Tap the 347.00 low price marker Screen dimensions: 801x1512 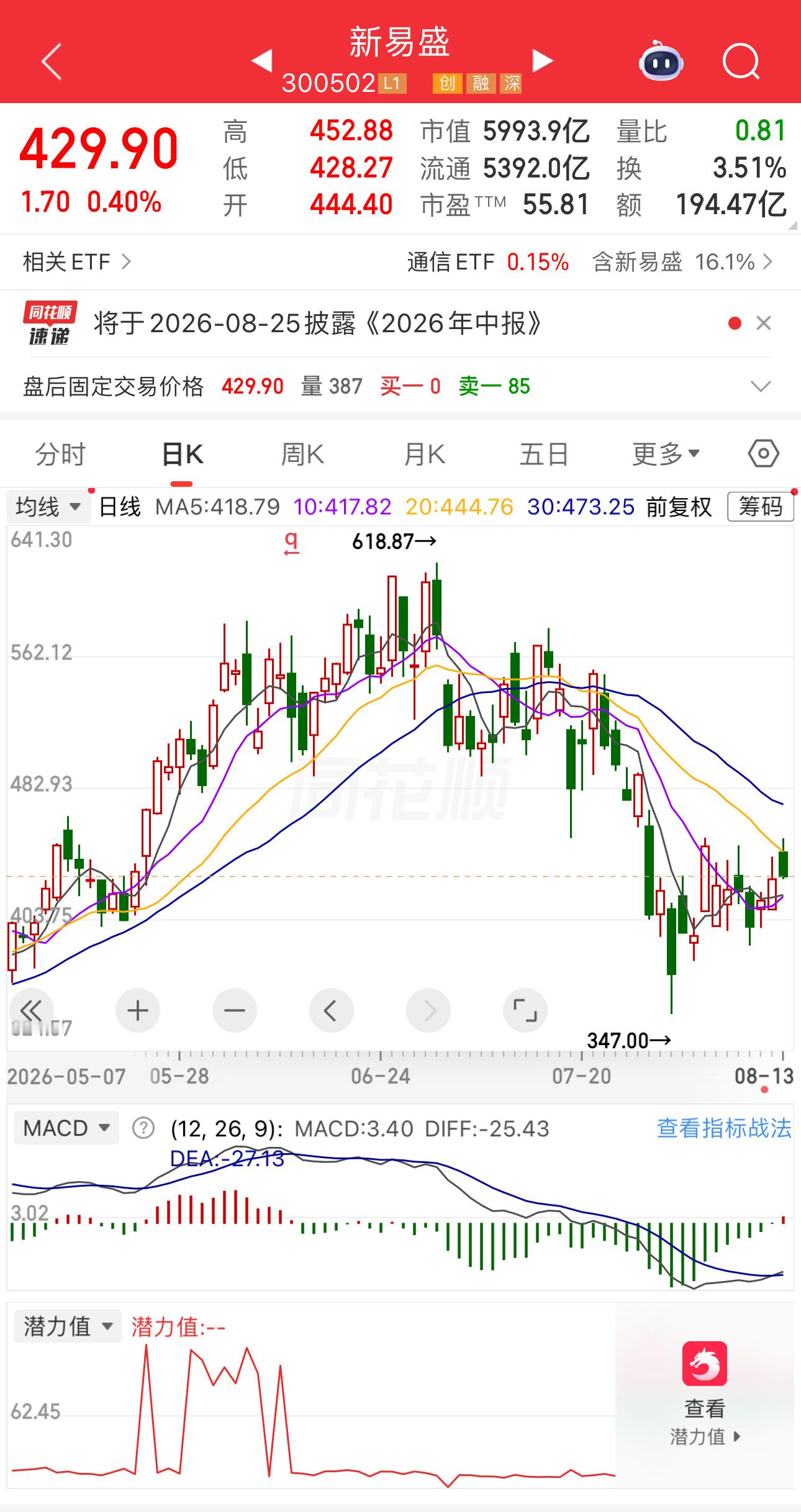point(628,1040)
